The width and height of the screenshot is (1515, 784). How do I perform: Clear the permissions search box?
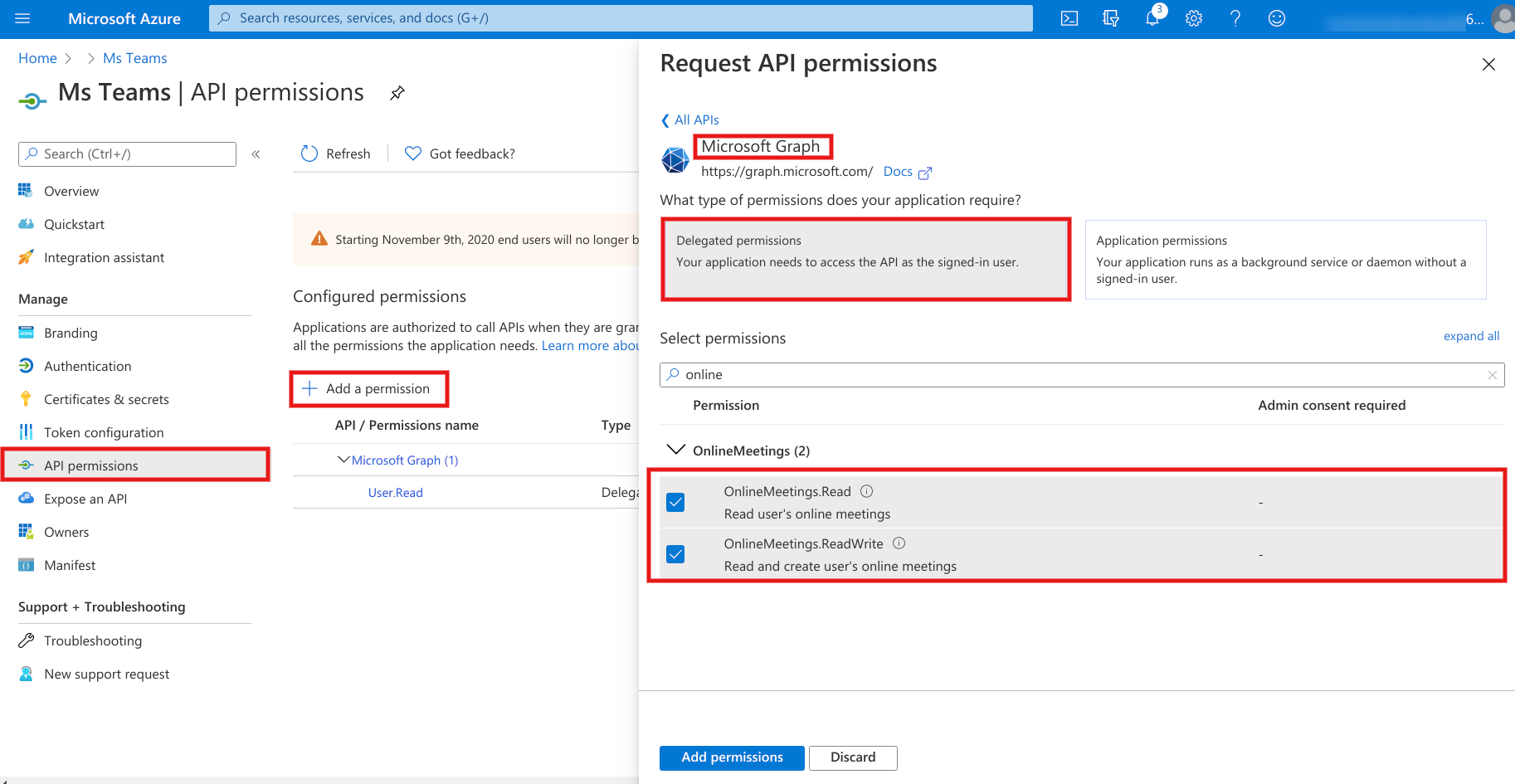(1493, 375)
